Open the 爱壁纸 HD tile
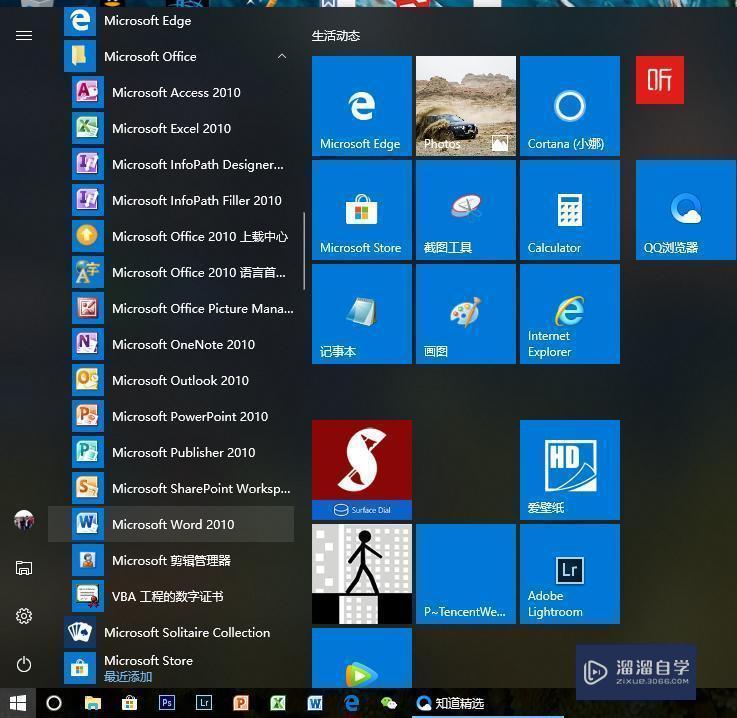The height and width of the screenshot is (718, 737). [x=570, y=470]
